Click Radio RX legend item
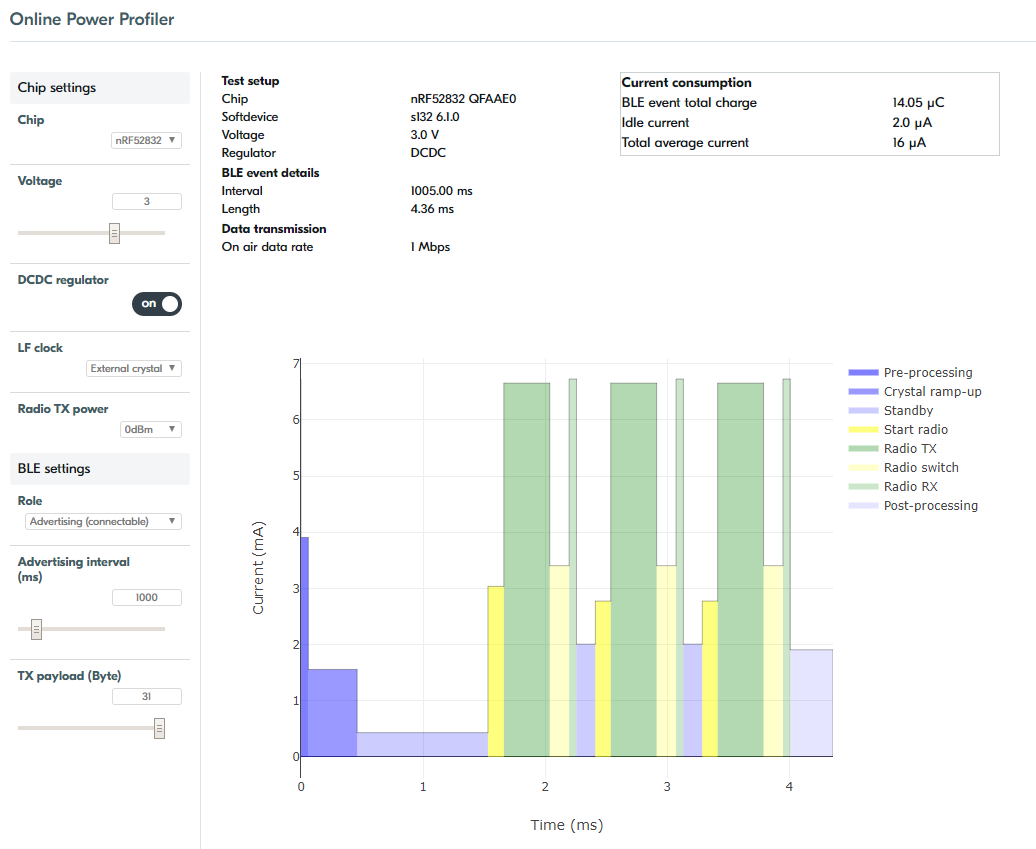This screenshot has width=1036, height=849. (910, 487)
